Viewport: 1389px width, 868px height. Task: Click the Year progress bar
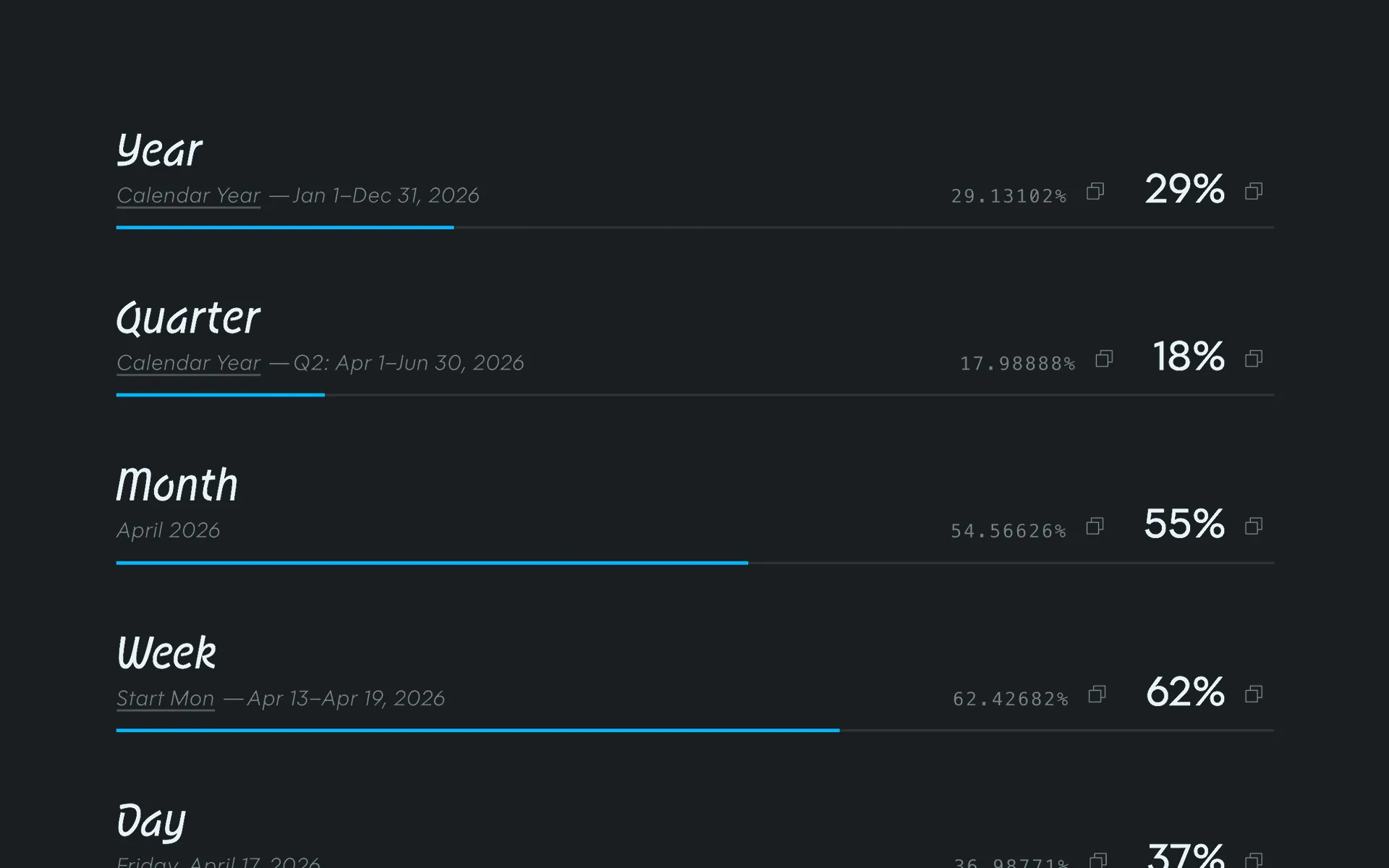[x=694, y=228]
